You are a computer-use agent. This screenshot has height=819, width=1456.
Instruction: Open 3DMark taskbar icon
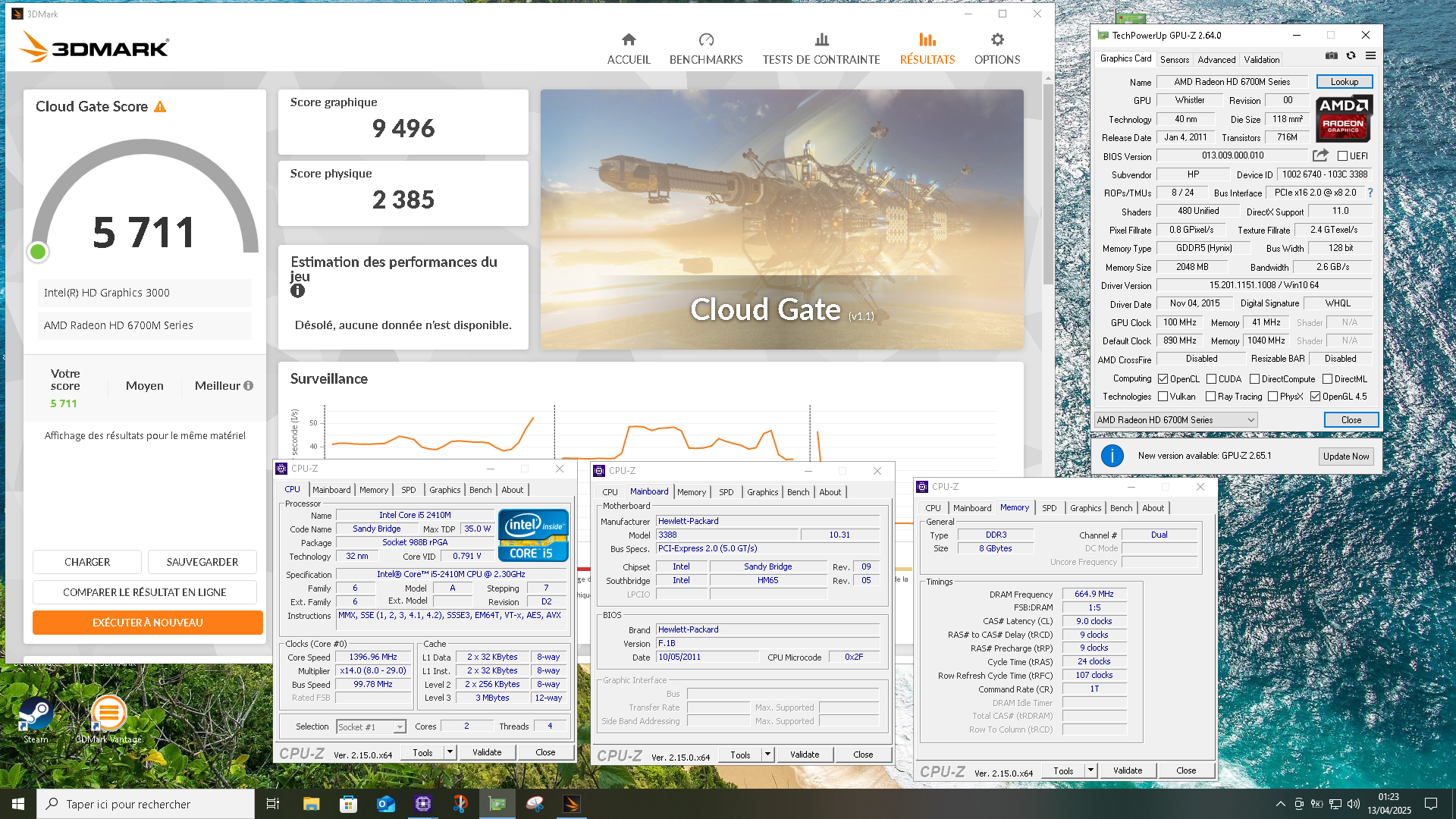tap(572, 804)
